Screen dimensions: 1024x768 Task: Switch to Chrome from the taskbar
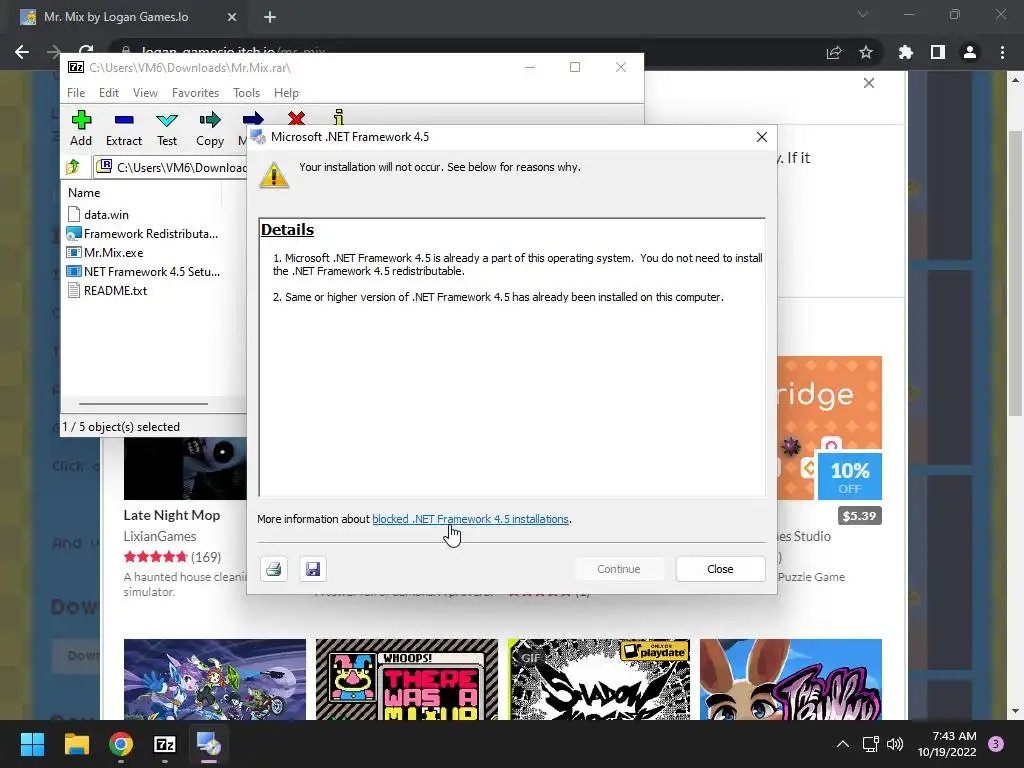tap(121, 744)
